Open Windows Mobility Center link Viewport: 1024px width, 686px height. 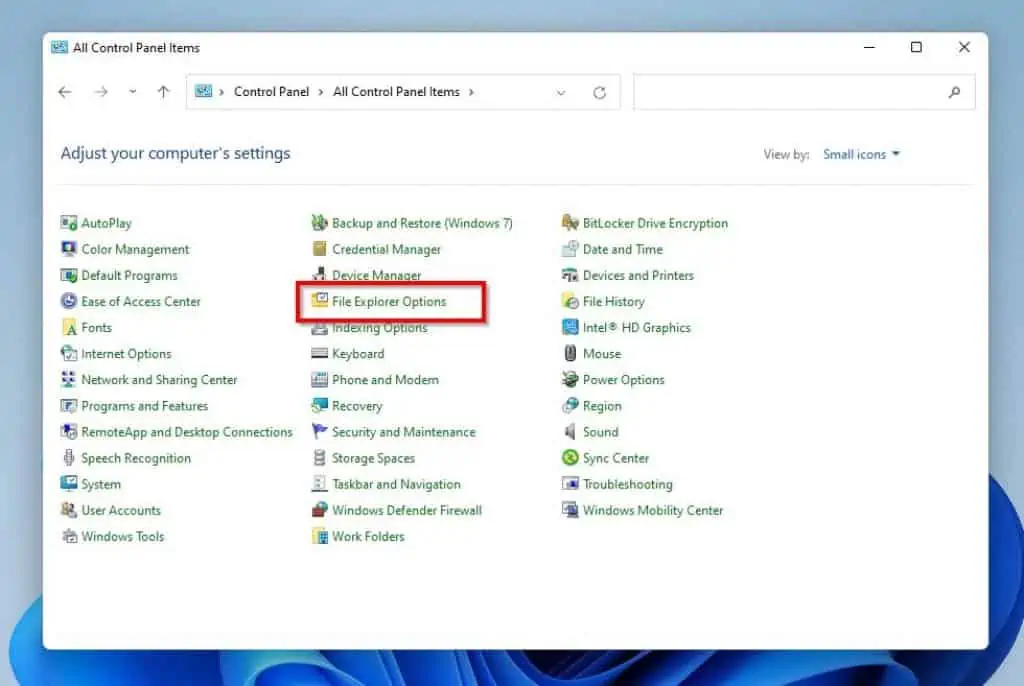click(x=652, y=511)
